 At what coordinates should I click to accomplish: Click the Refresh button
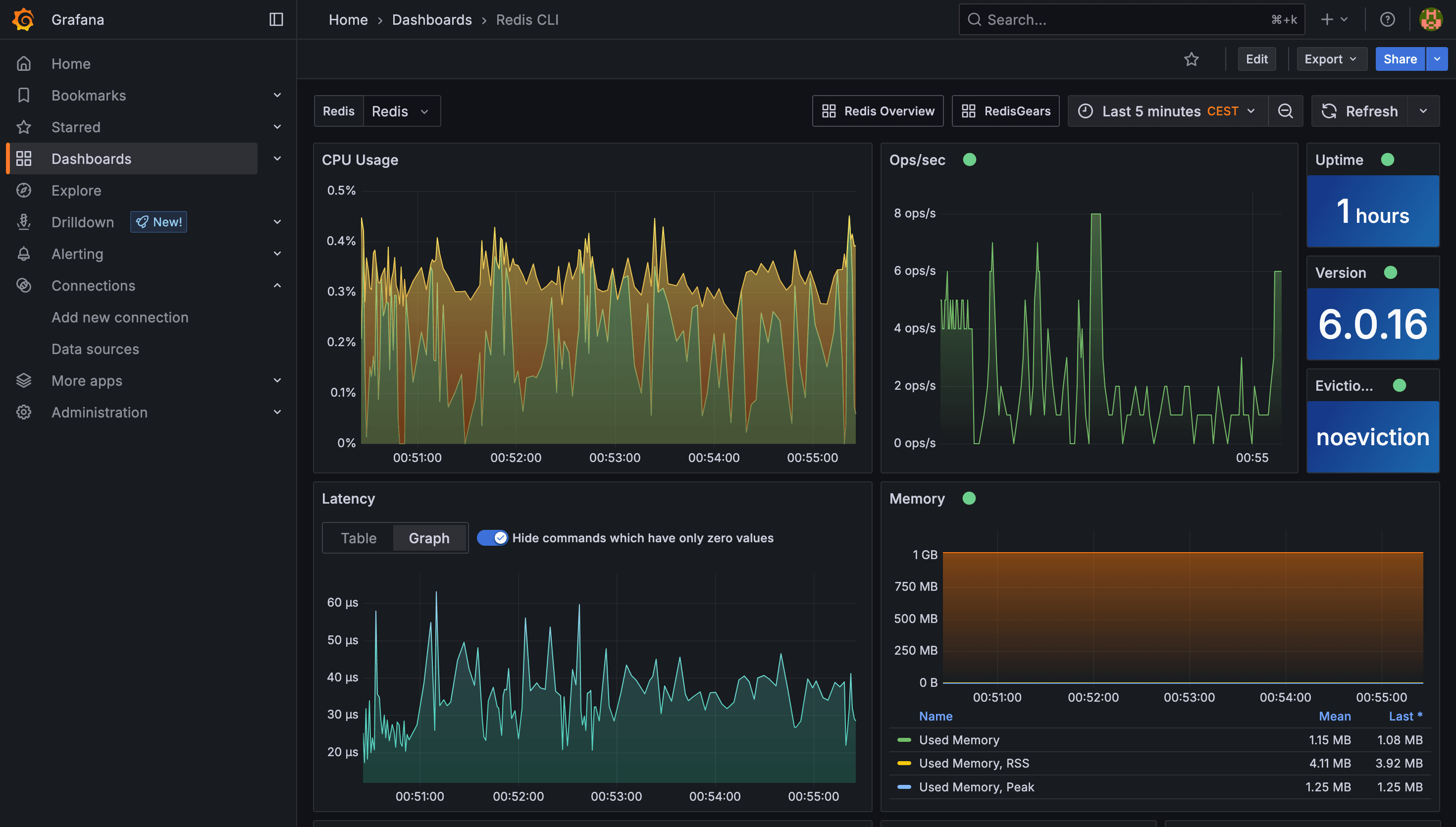1359,111
